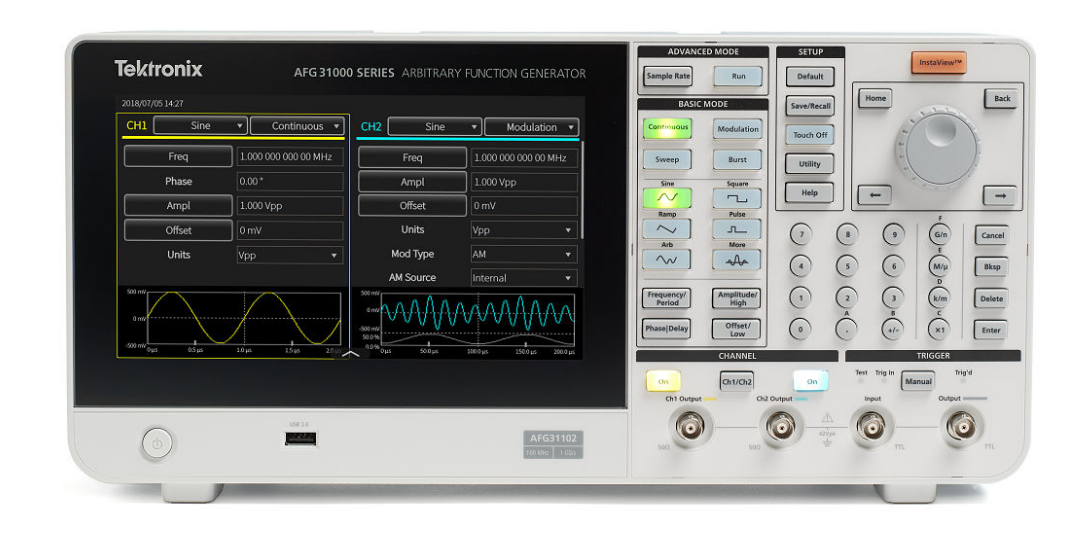Viewport: 1077px width, 540px height.
Task: Toggle Ch1 Output On button
Action: coord(663,381)
